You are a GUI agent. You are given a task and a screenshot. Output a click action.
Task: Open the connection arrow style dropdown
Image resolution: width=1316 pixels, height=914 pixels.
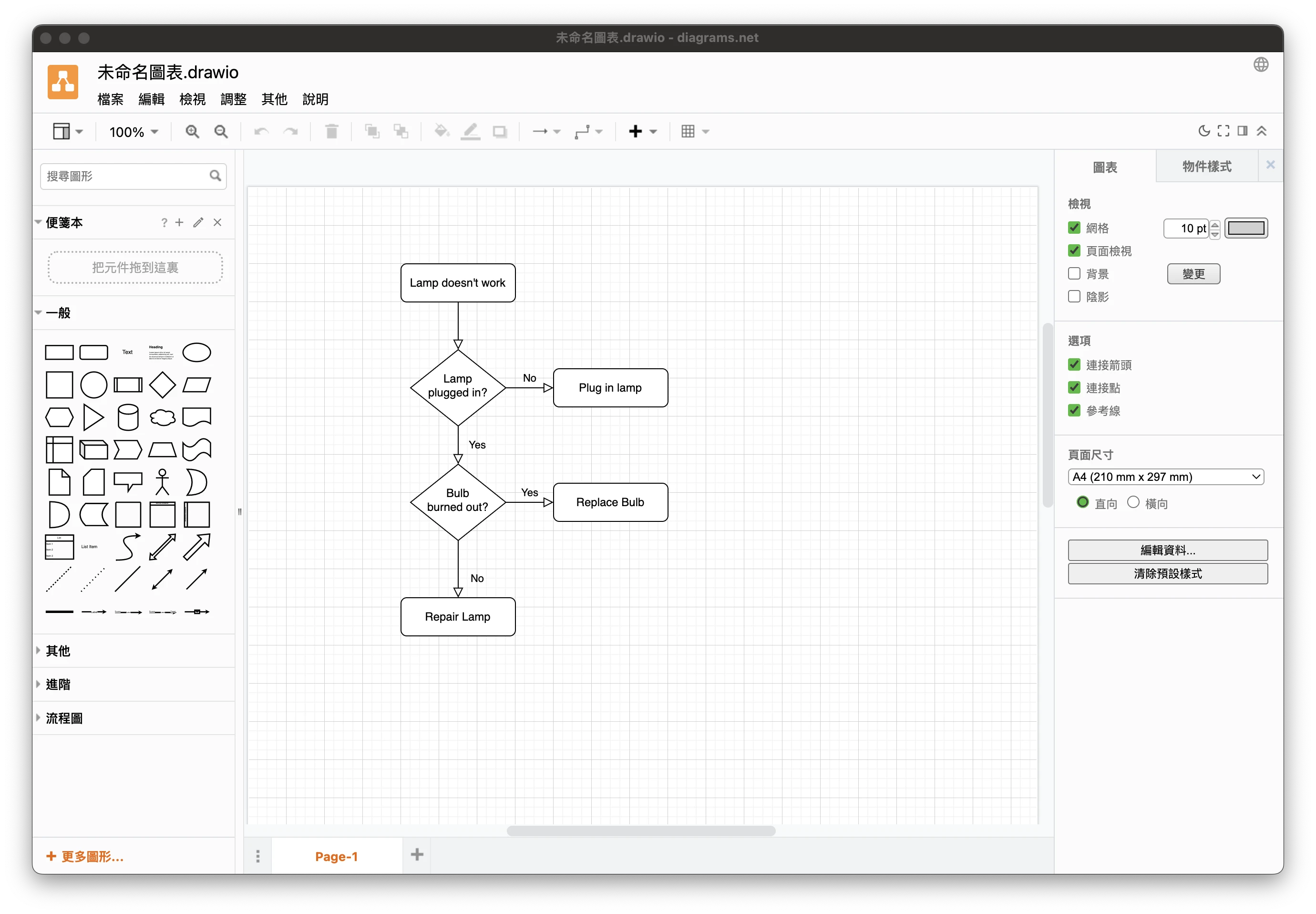pyautogui.click(x=545, y=132)
